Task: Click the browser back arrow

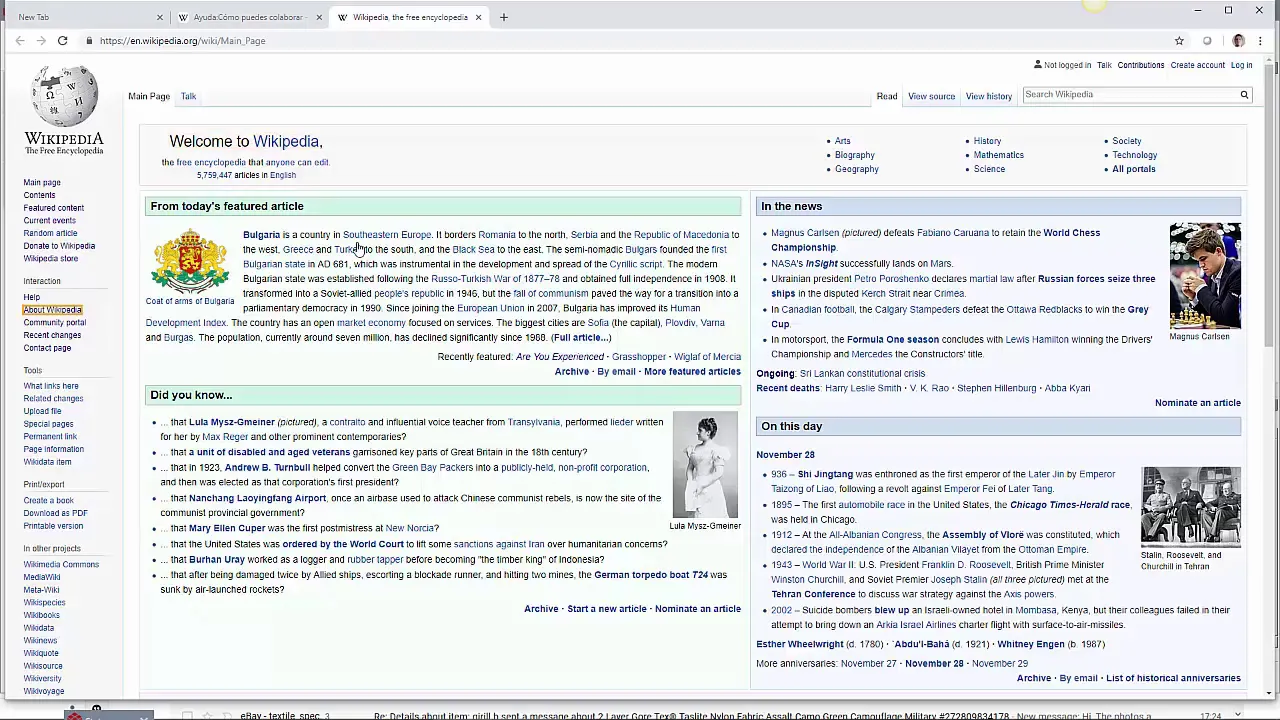Action: tap(20, 41)
